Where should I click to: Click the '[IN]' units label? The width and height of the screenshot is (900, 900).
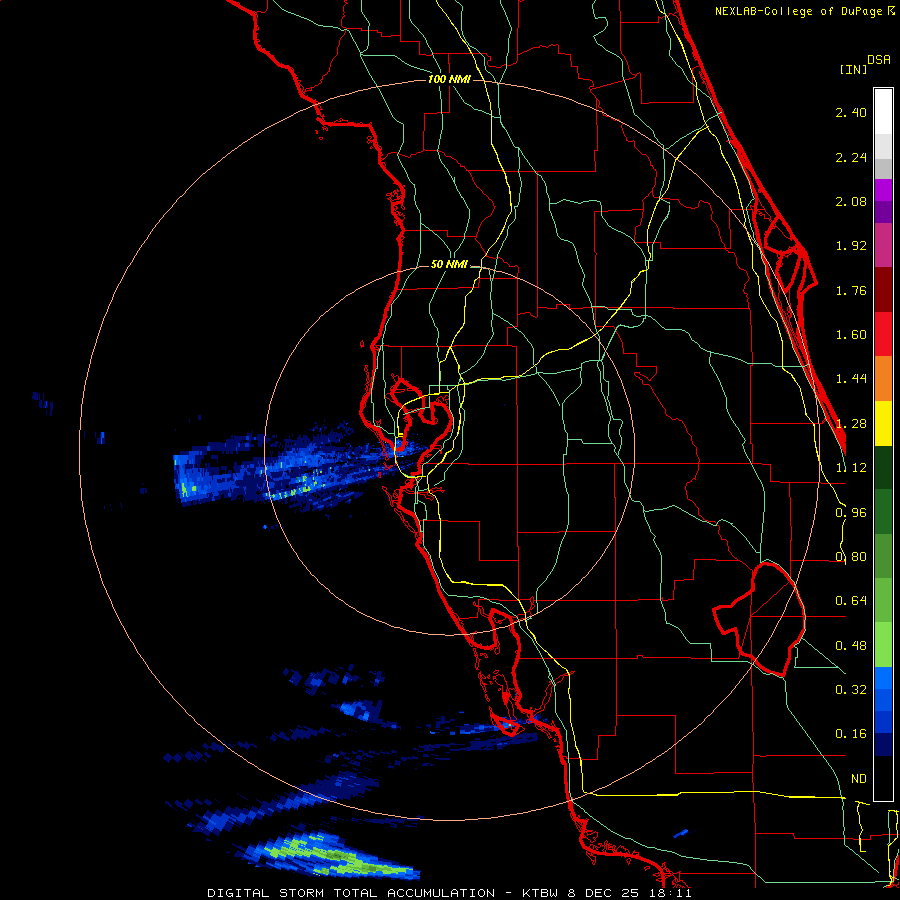coord(854,69)
